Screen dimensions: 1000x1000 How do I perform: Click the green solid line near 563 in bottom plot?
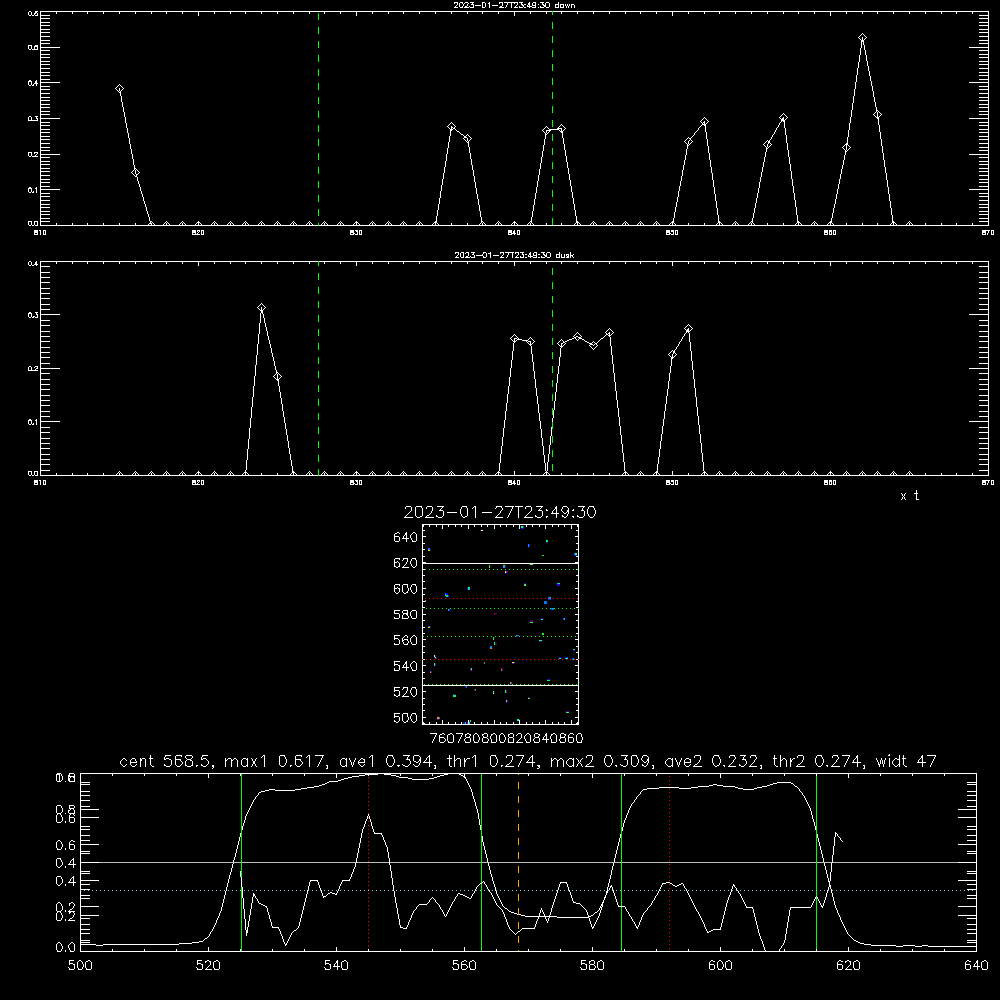482,862
